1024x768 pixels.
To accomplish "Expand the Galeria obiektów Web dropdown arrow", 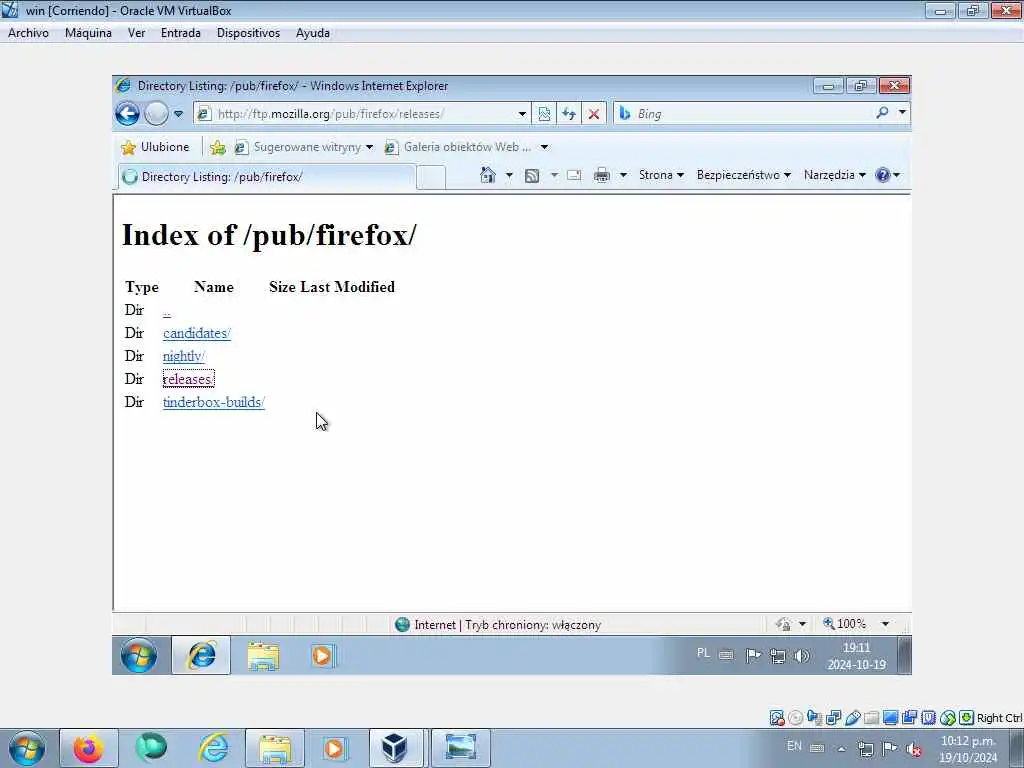I will pyautogui.click(x=544, y=147).
